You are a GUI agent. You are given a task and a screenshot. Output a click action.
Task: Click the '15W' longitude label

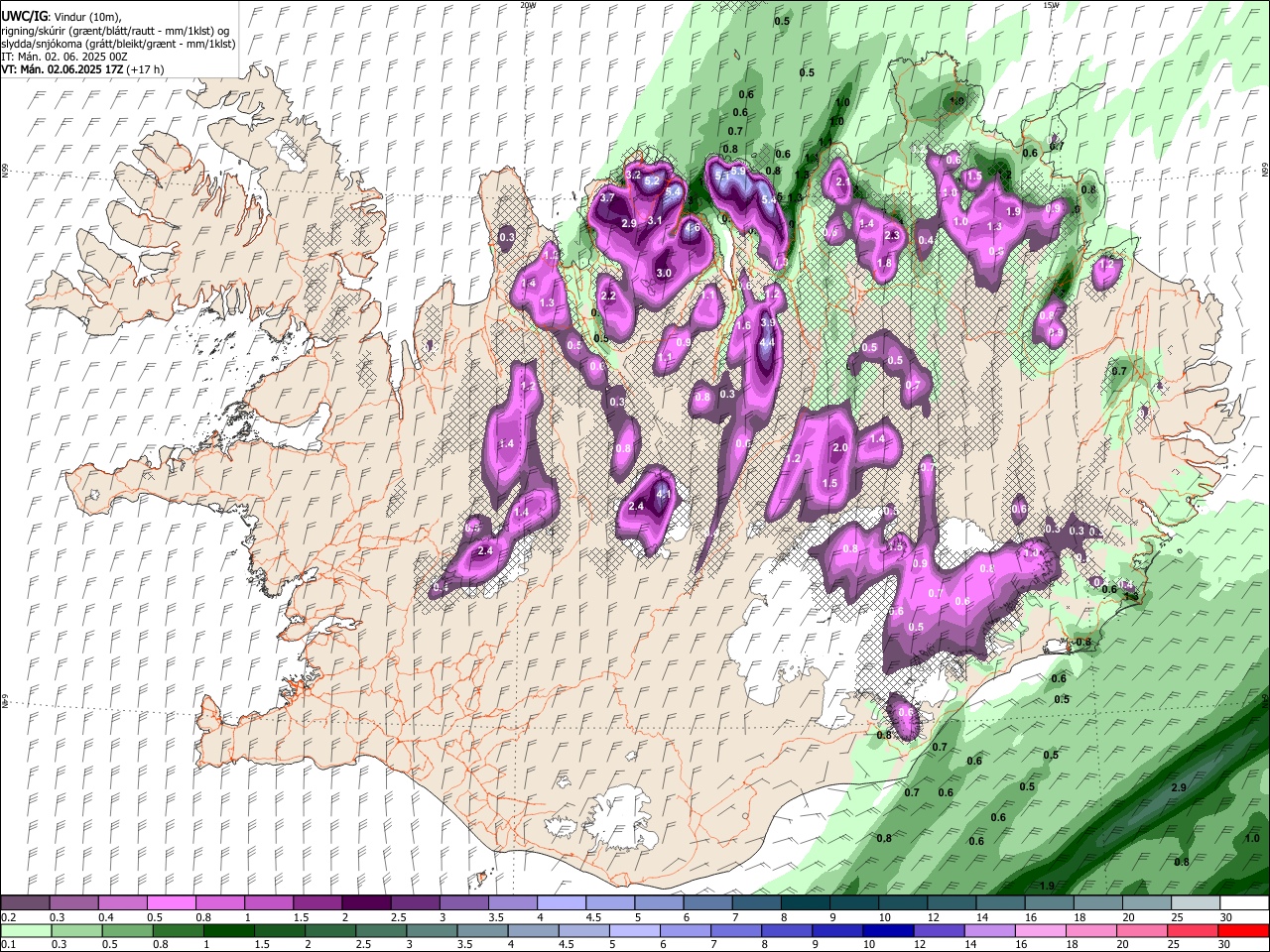coord(1051,5)
